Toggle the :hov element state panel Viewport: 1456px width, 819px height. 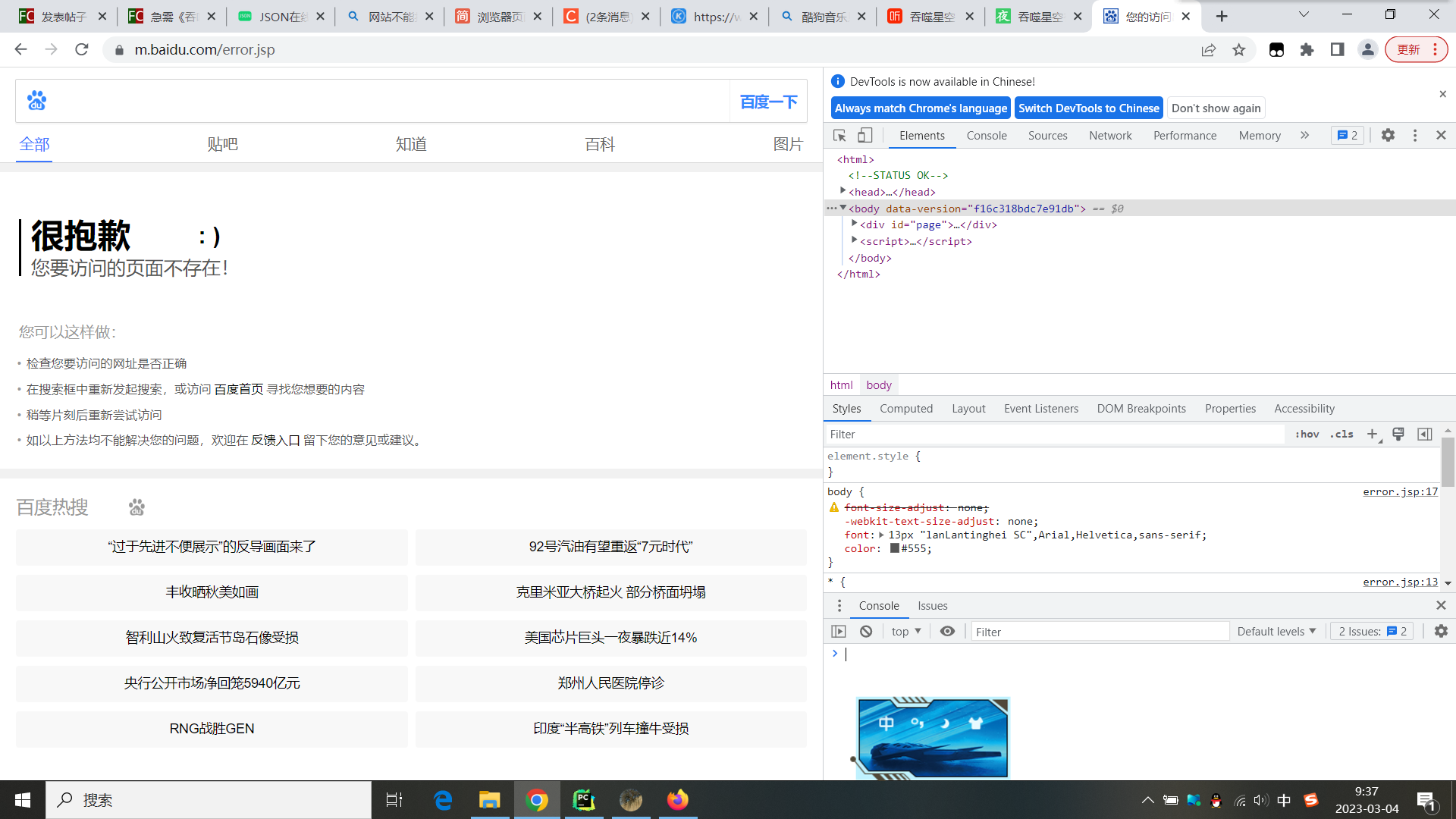1307,434
